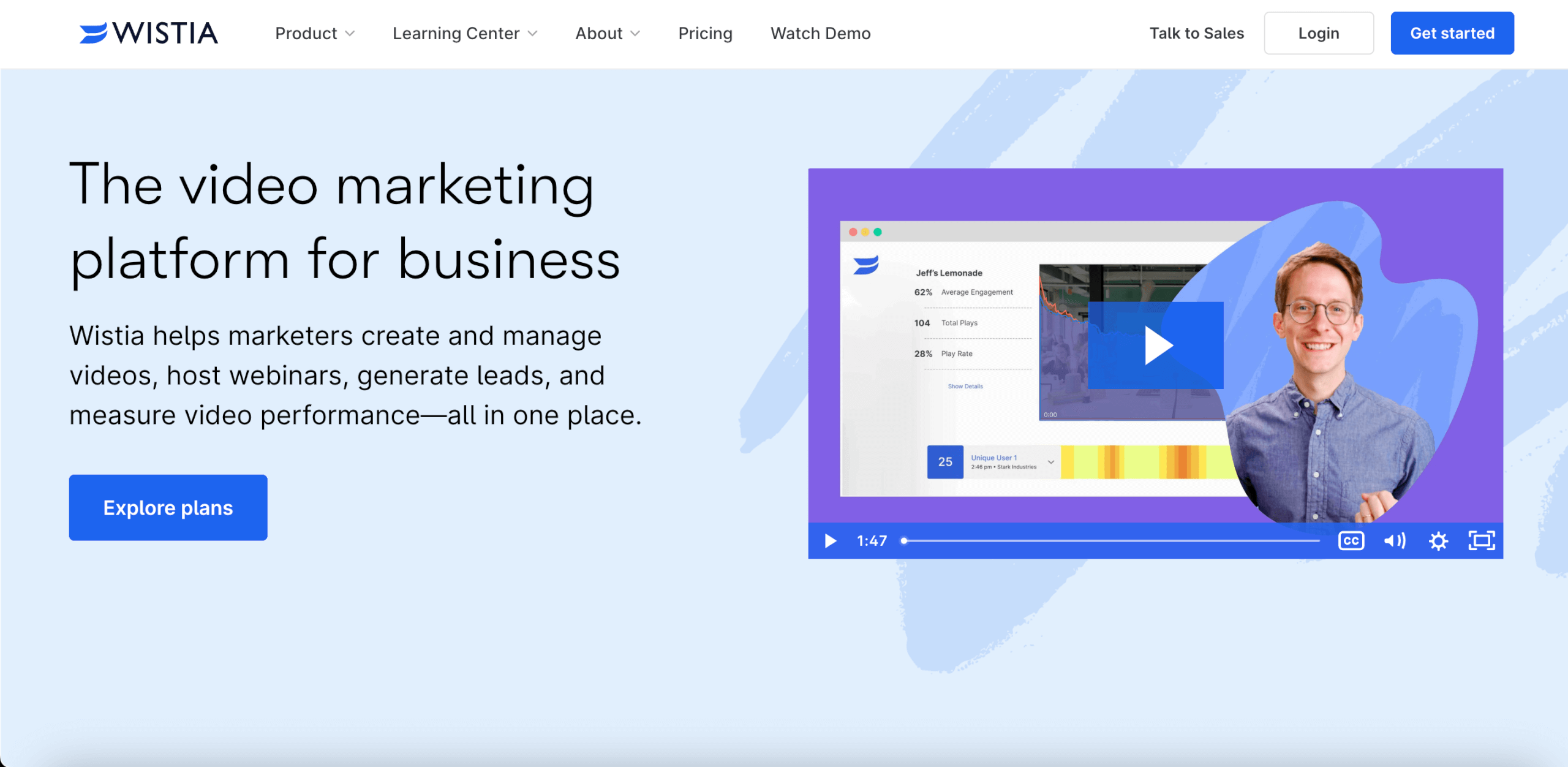Click the blue 25 badge in the video
Screen dimensions: 1568x767
coord(945,462)
